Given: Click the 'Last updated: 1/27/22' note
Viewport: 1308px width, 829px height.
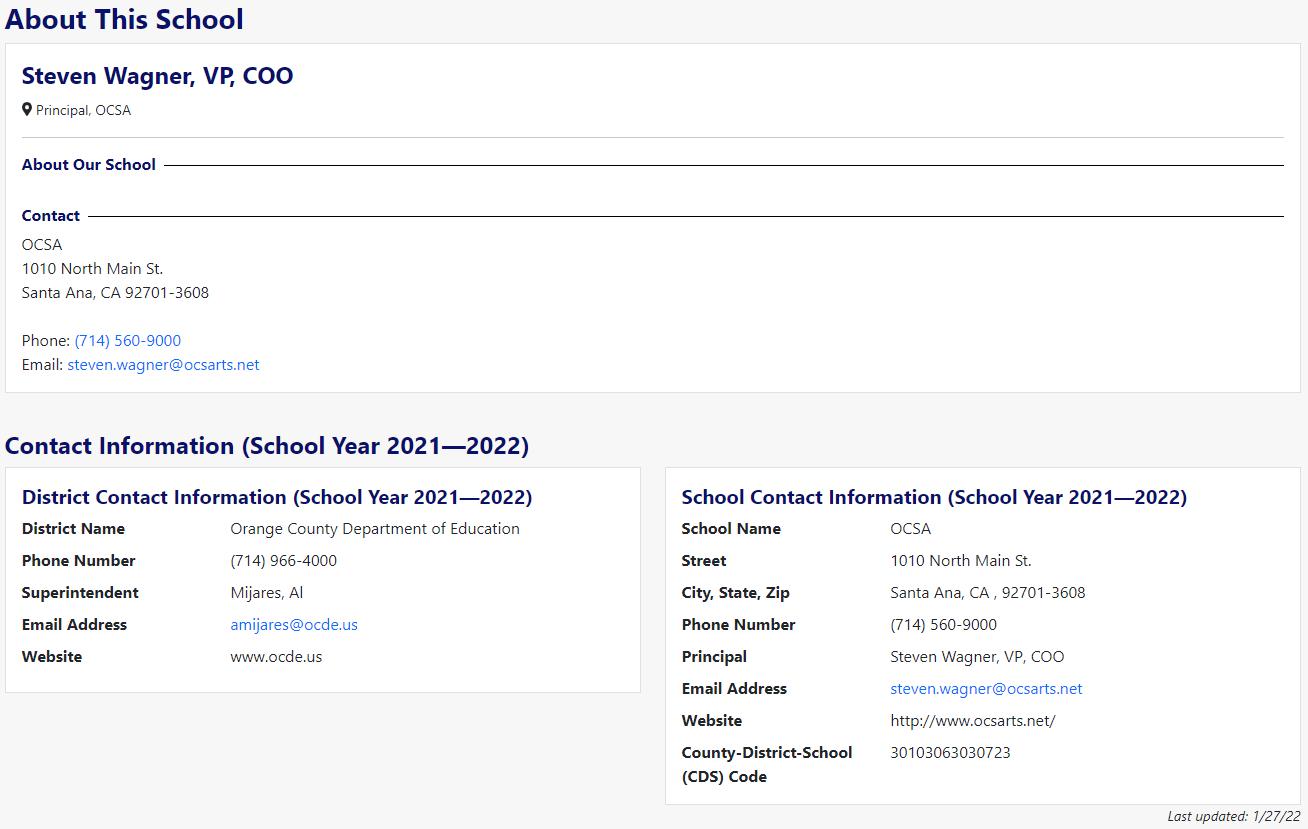Looking at the screenshot, I should click(1234, 816).
